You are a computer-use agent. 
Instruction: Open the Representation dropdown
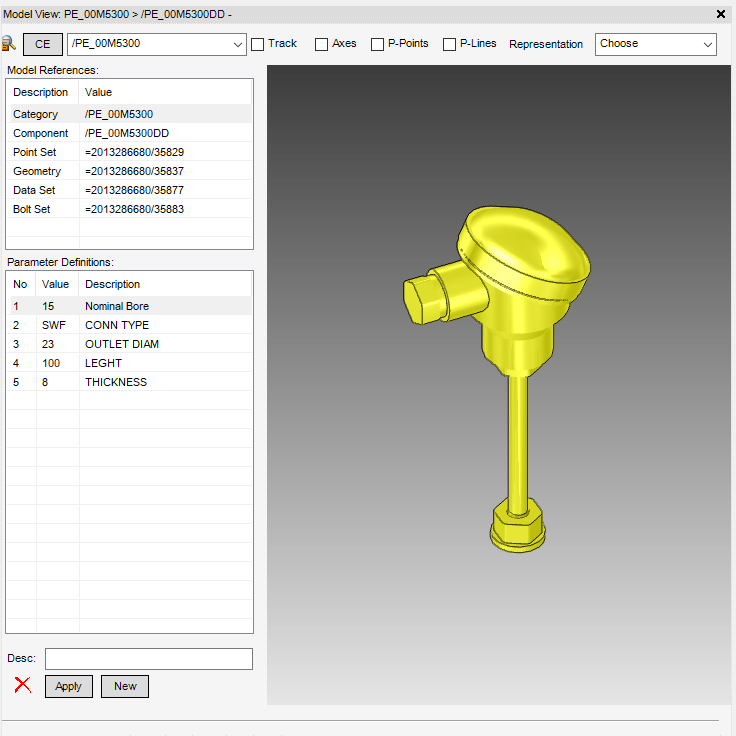click(x=656, y=44)
